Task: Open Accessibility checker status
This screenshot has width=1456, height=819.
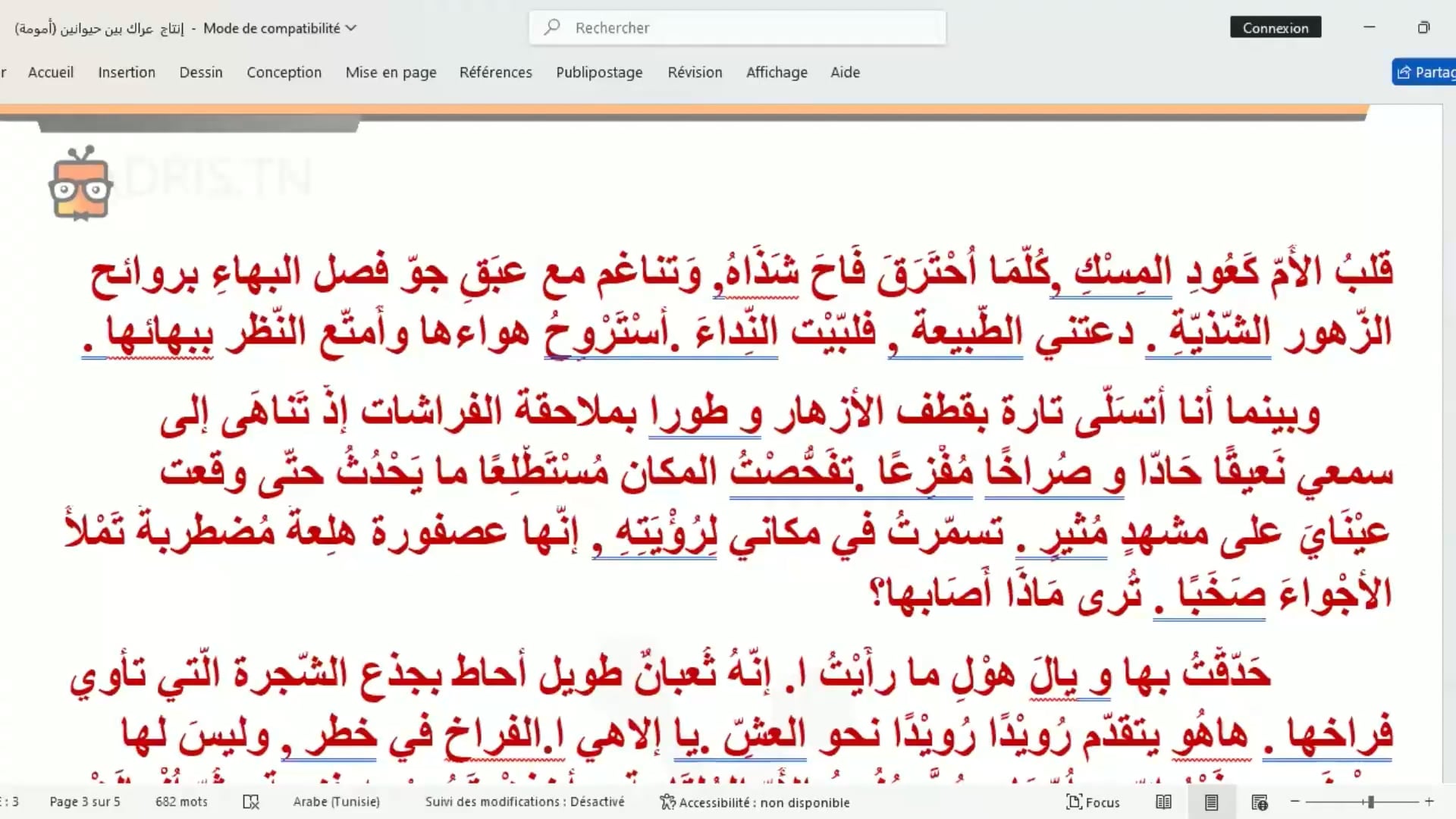Action: click(755, 802)
